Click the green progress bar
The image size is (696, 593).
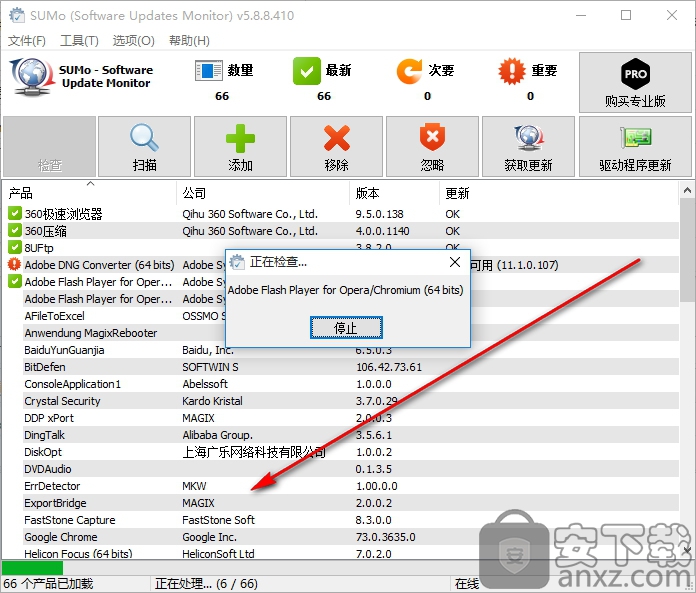click(x=32, y=568)
